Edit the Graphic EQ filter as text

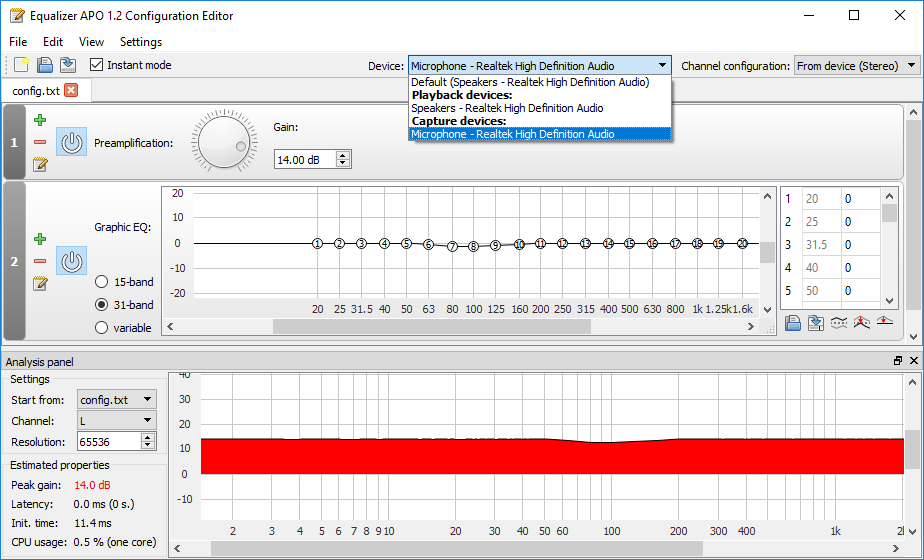click(40, 284)
